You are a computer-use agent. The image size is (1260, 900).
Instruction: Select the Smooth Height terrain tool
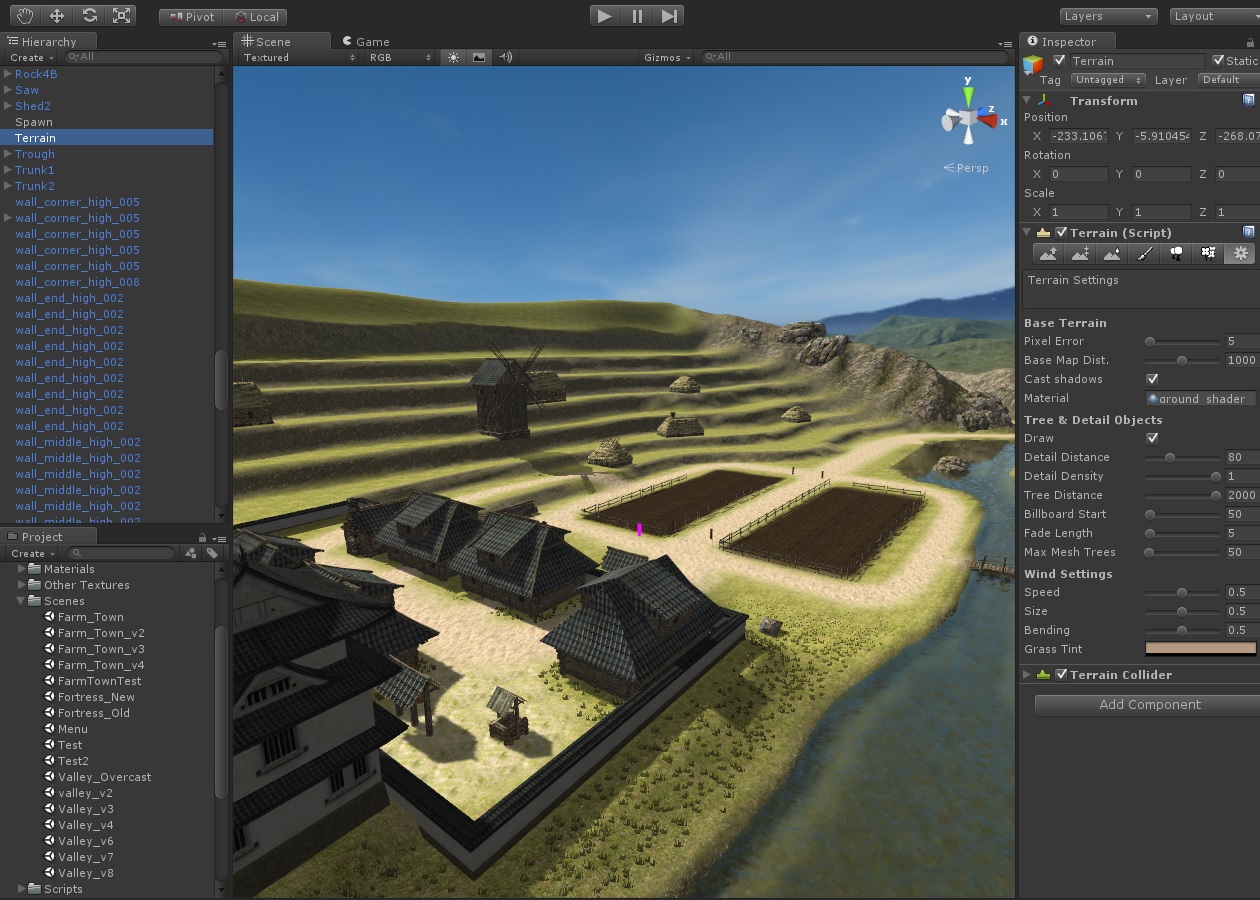(1112, 253)
